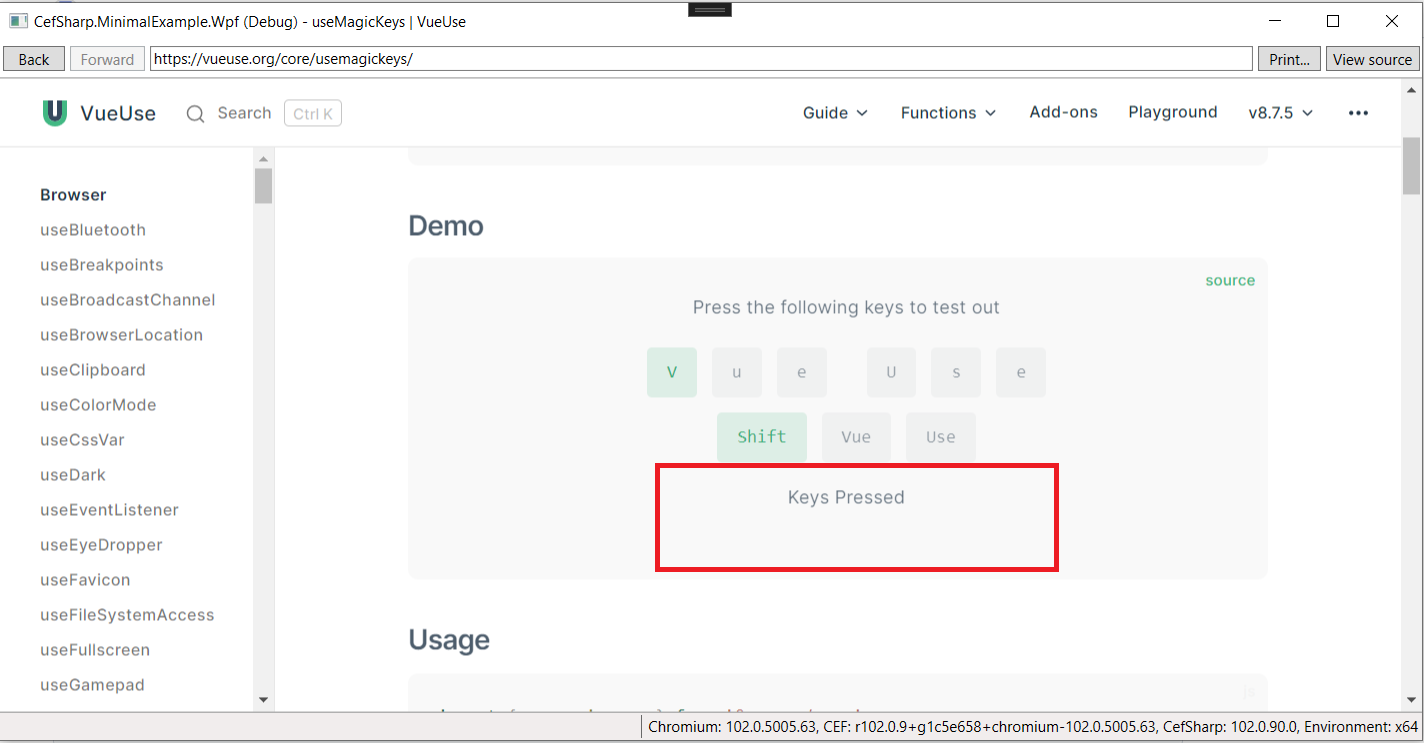This screenshot has height=743, width=1424.
Task: Click the last e key tile
Action: [x=1021, y=372]
